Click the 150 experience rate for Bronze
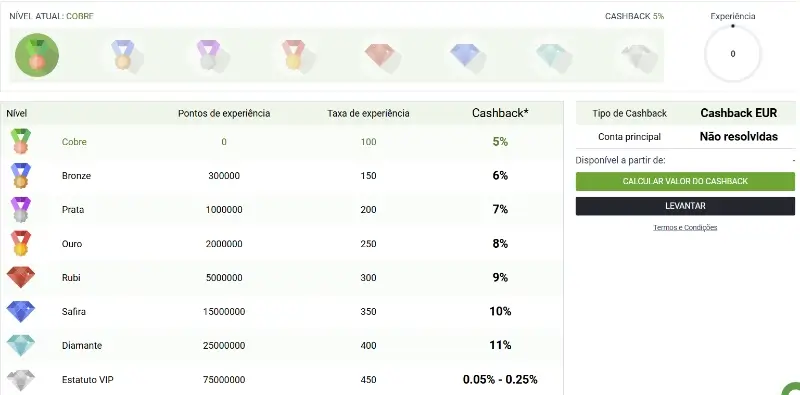 coord(368,176)
